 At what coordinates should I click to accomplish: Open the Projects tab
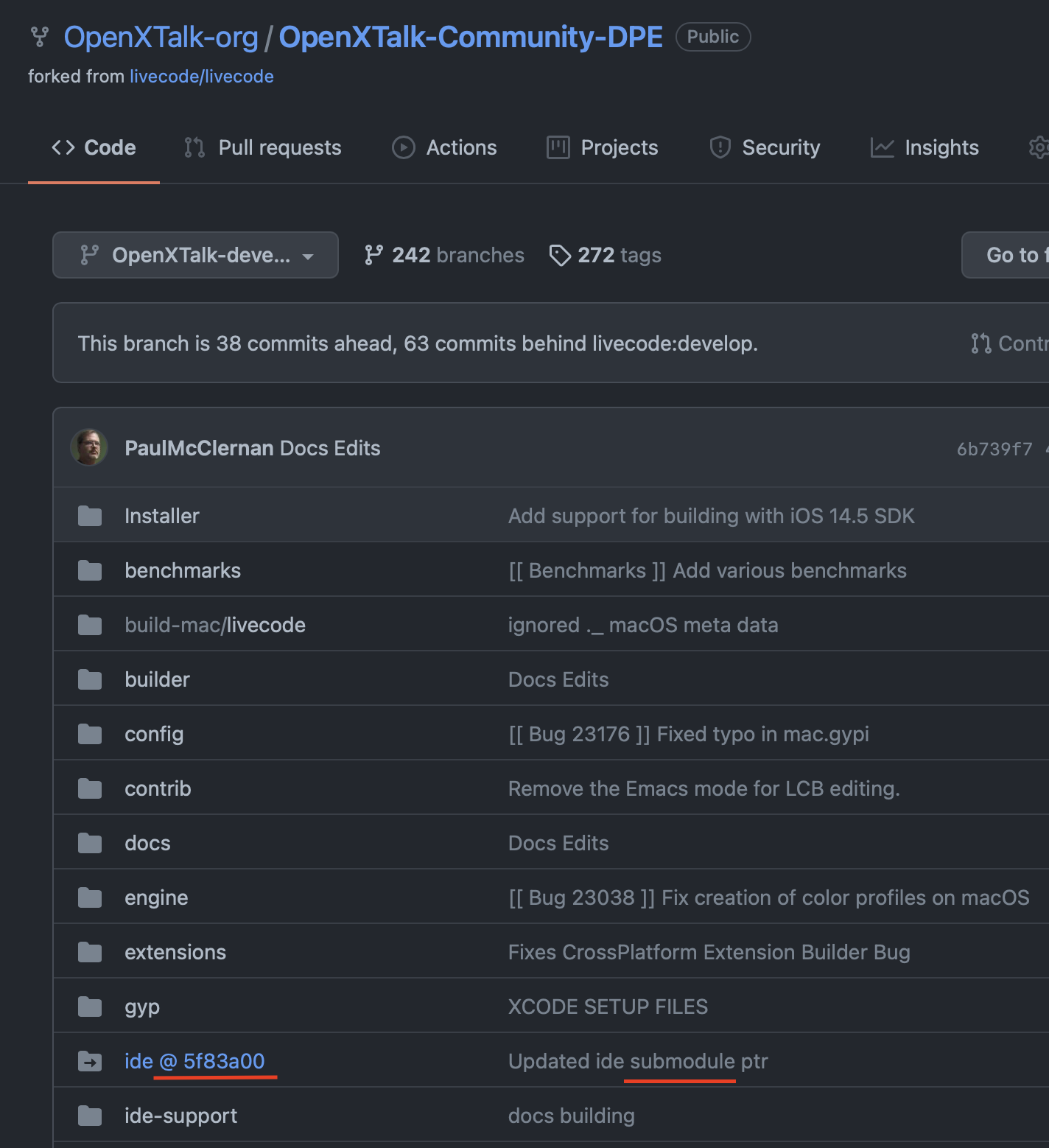pos(602,147)
